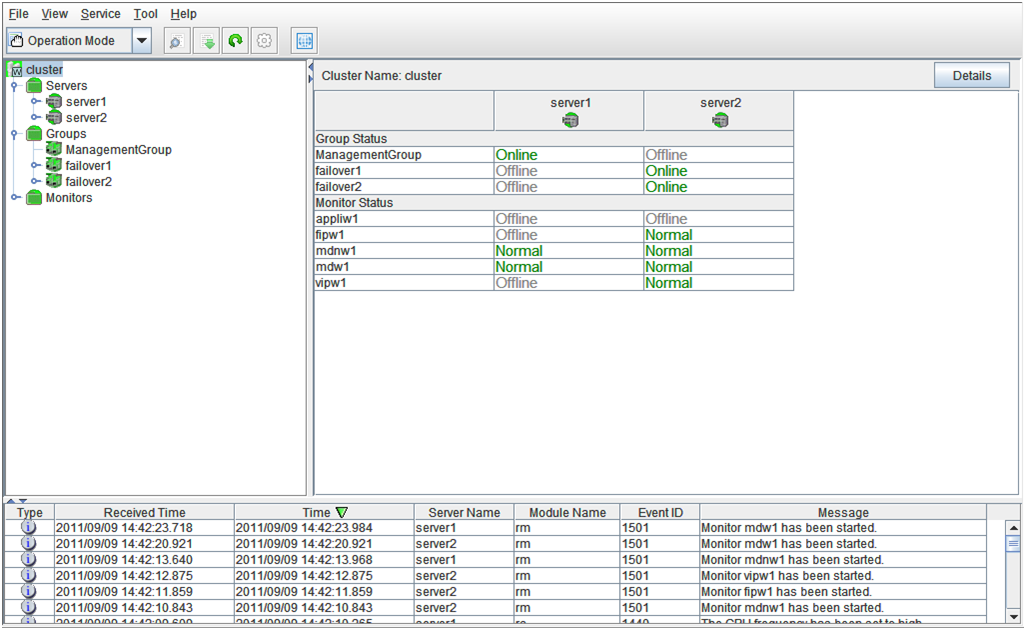Screen dimensions: 1026x630
Task: Click the green reload toolbar icon
Action: coord(236,41)
